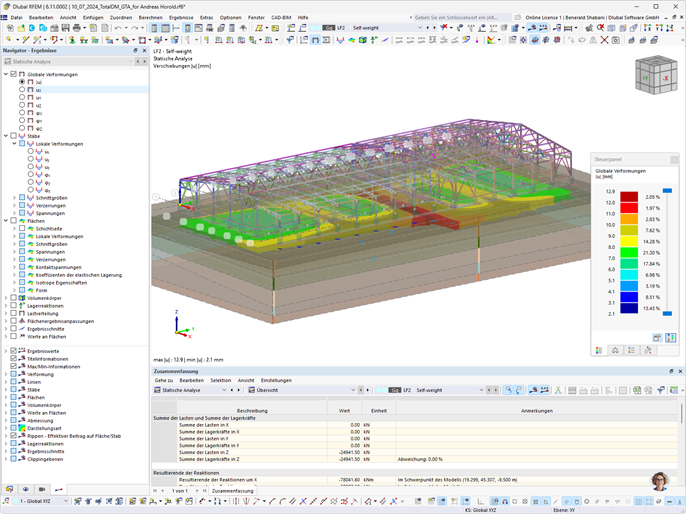Open the Ergebnisse menu
The image size is (686, 514).
click(x=181, y=17)
